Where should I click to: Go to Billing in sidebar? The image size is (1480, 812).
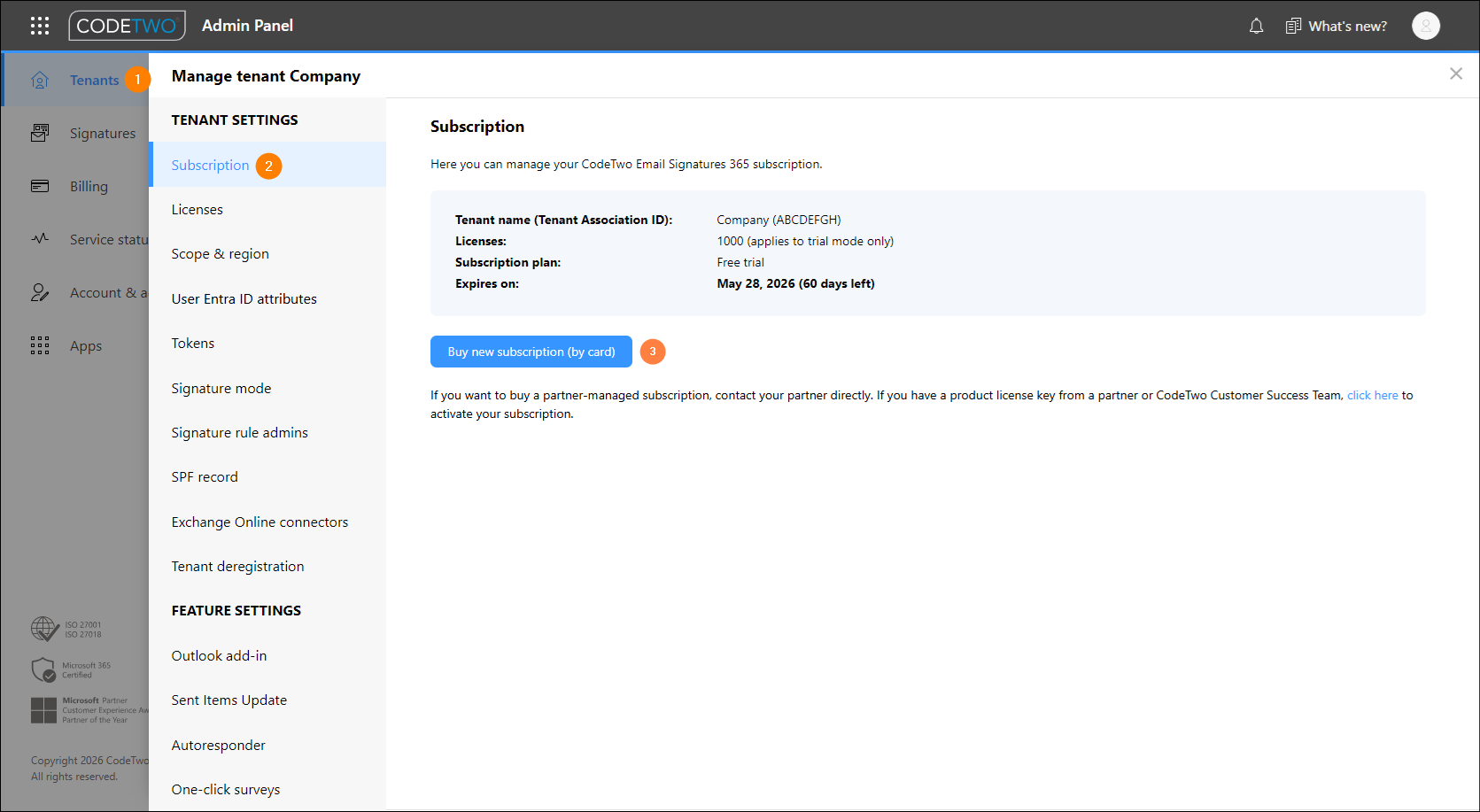[89, 186]
